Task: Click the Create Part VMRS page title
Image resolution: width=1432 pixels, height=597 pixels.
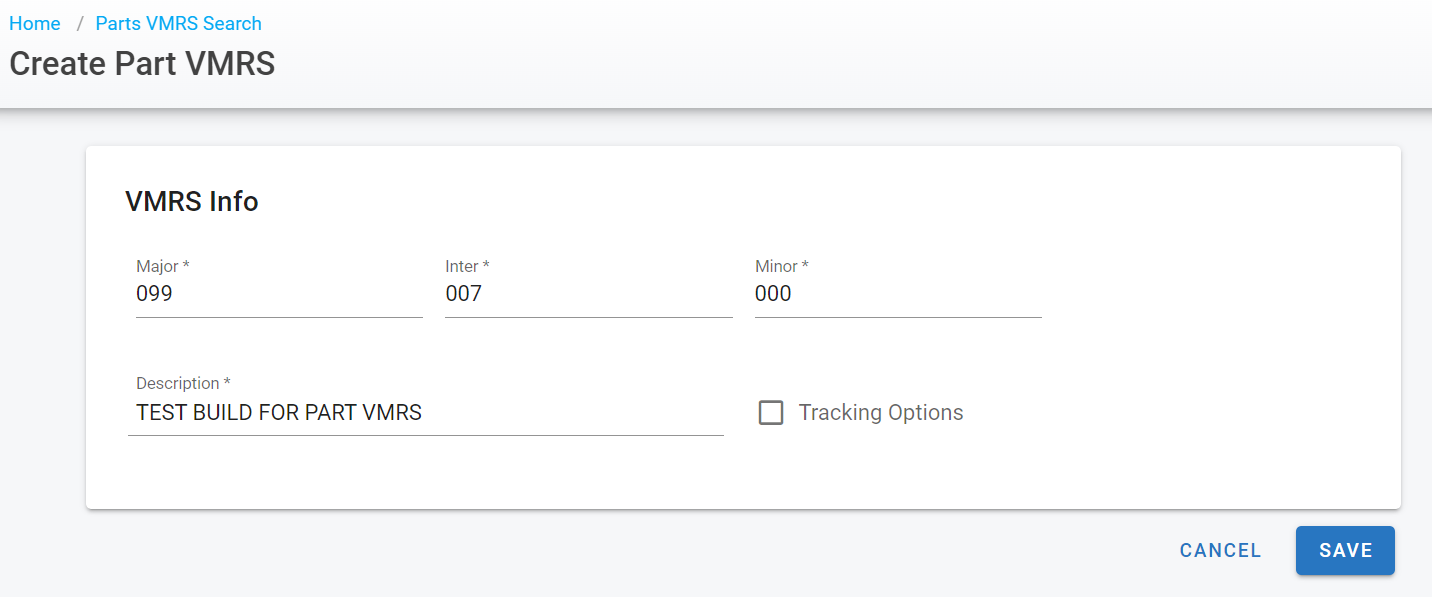Action: click(x=142, y=64)
